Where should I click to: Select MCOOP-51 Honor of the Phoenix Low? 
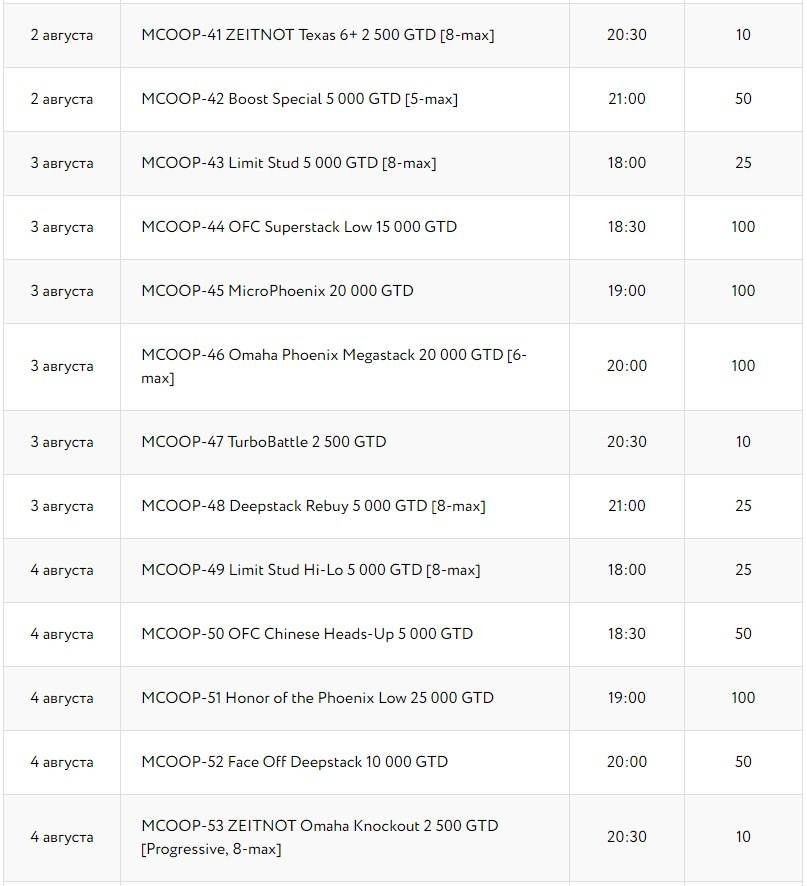tap(317, 698)
